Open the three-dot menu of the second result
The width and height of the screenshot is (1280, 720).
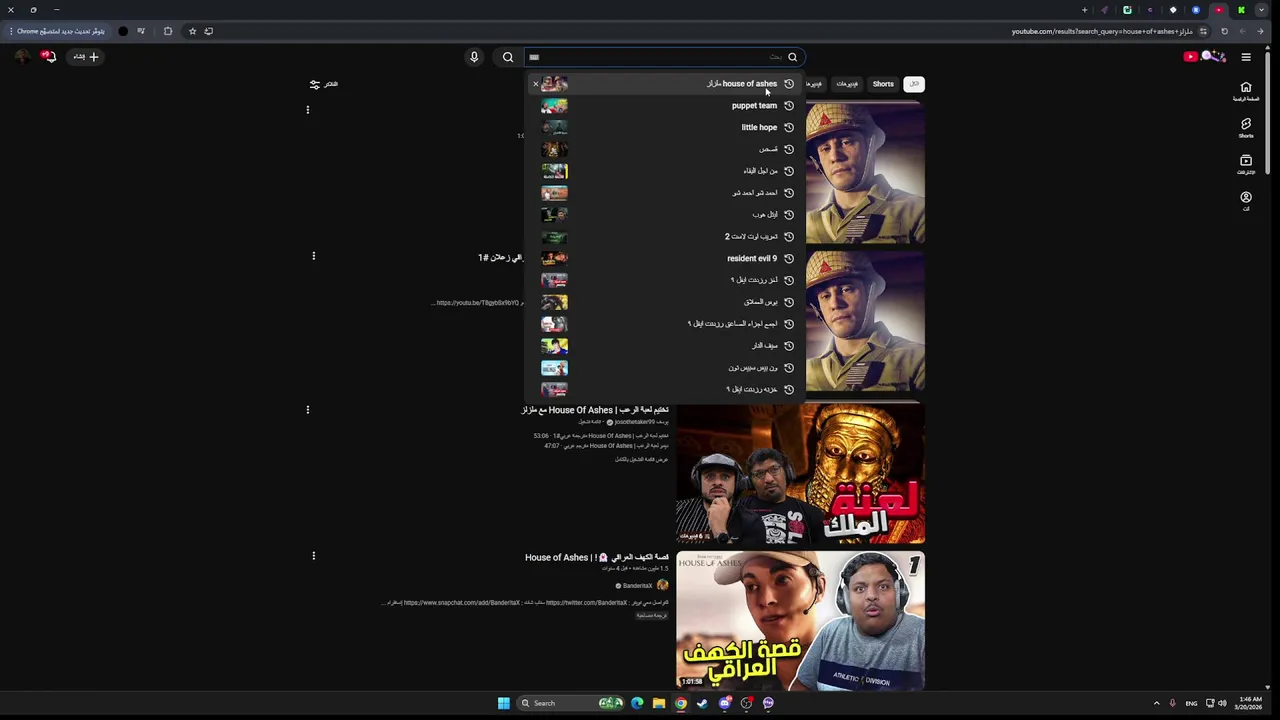click(x=314, y=257)
